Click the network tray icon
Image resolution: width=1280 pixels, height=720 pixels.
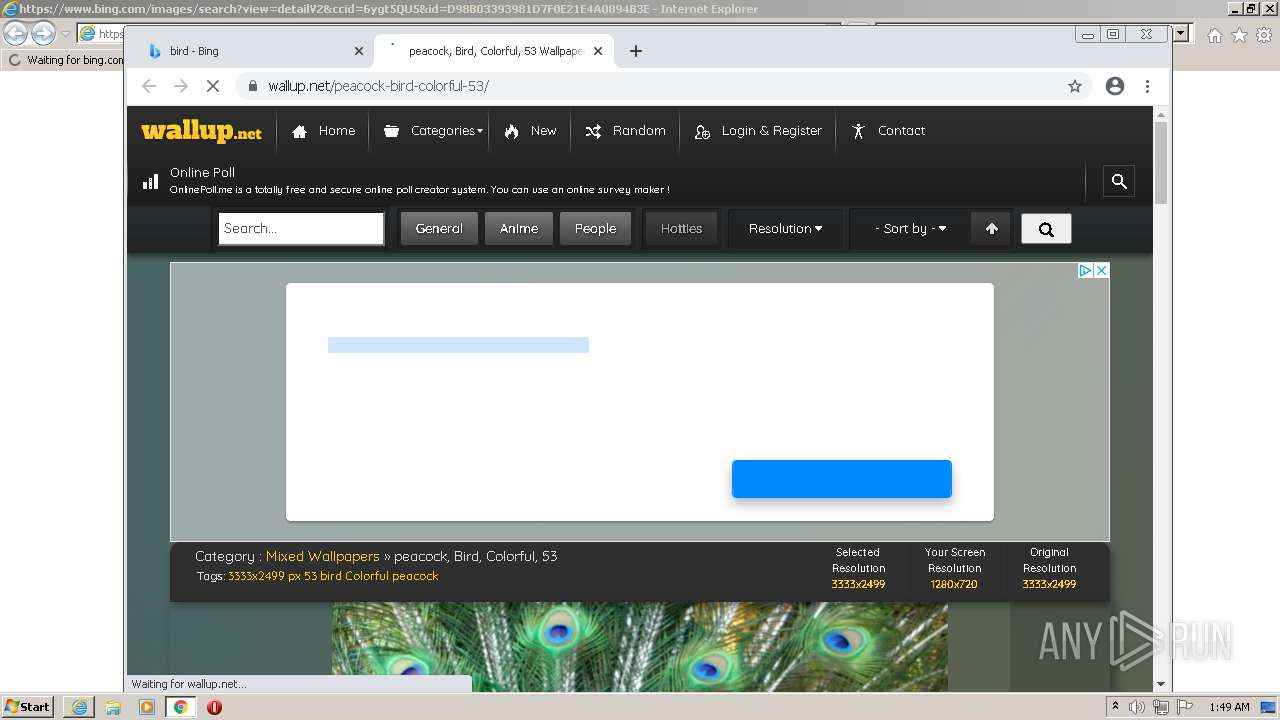[x=1161, y=707]
